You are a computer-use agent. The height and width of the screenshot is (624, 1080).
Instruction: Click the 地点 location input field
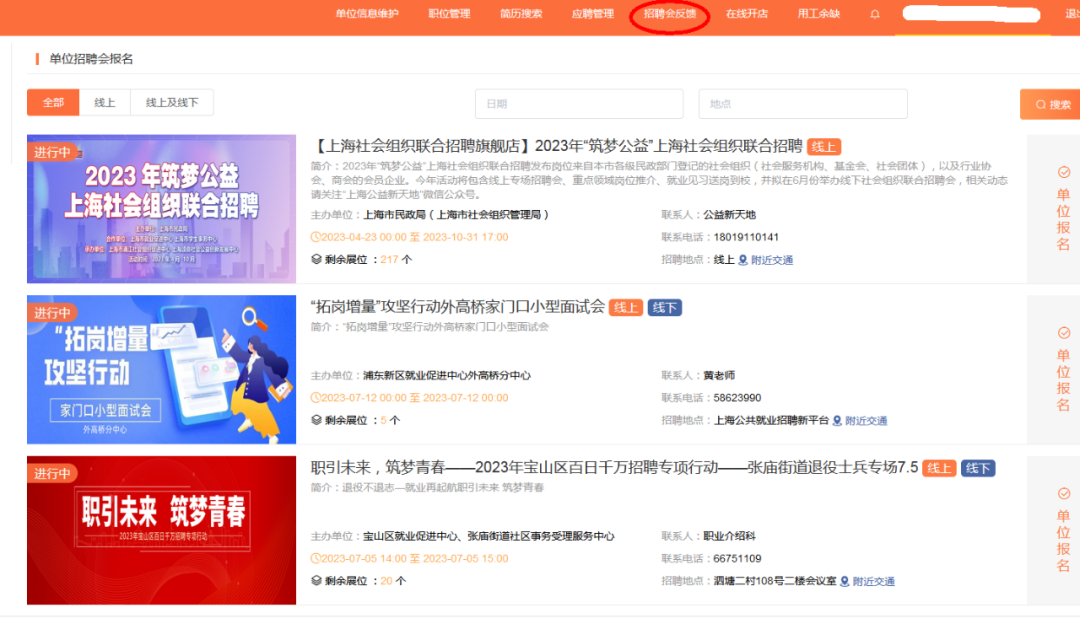tap(803, 104)
